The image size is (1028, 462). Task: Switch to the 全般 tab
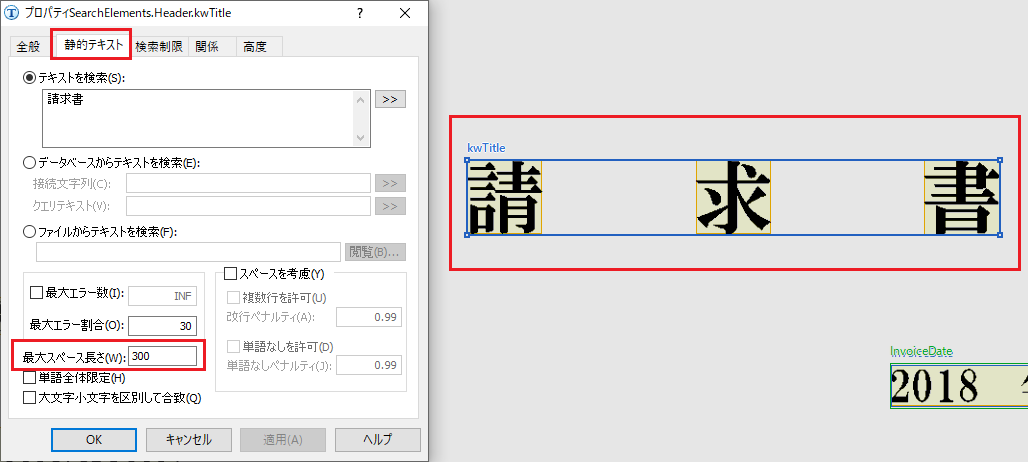pos(28,47)
